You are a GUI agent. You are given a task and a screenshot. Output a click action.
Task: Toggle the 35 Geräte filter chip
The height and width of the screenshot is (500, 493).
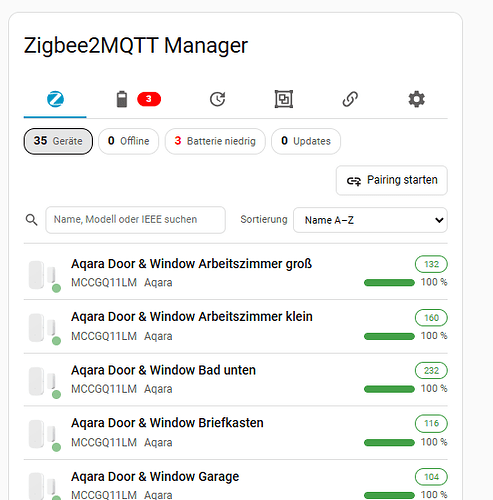[x=58, y=141]
